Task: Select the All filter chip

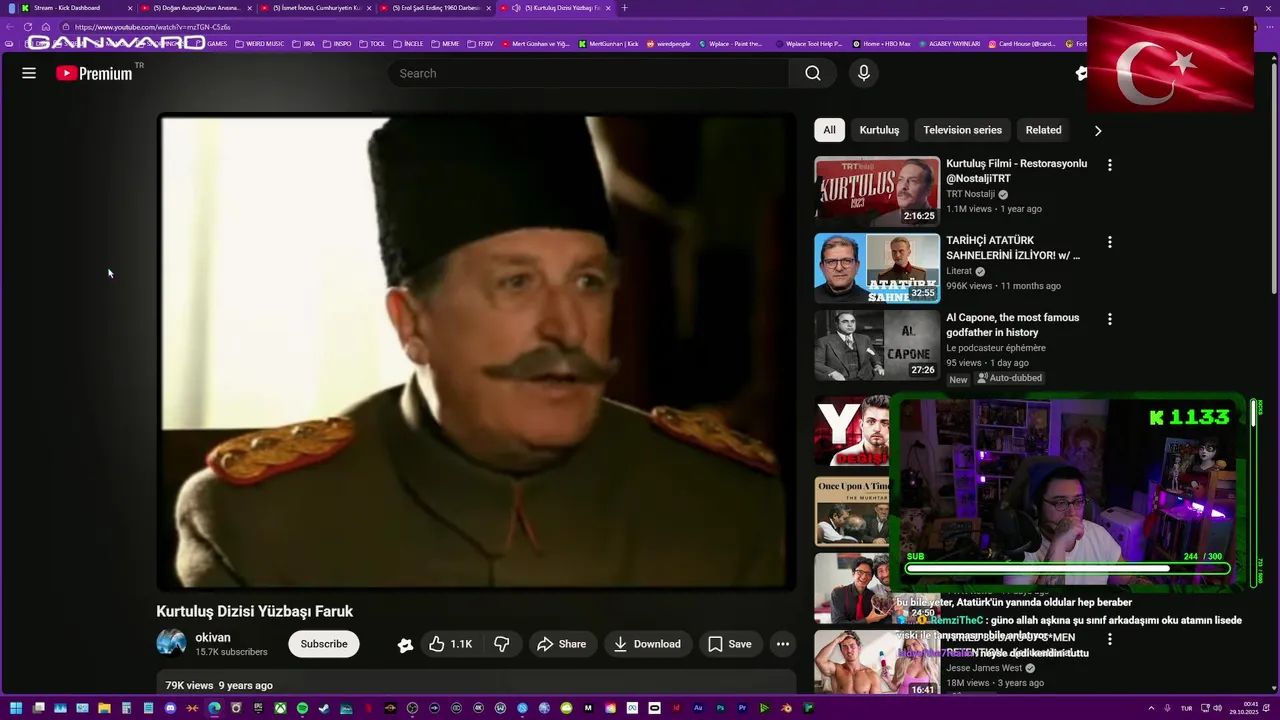Action: [829, 130]
